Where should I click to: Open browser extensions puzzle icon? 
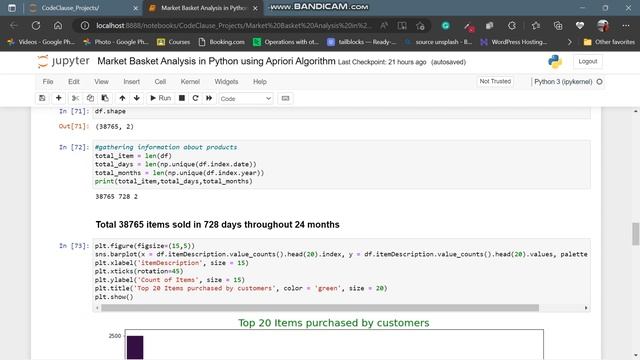click(512, 26)
